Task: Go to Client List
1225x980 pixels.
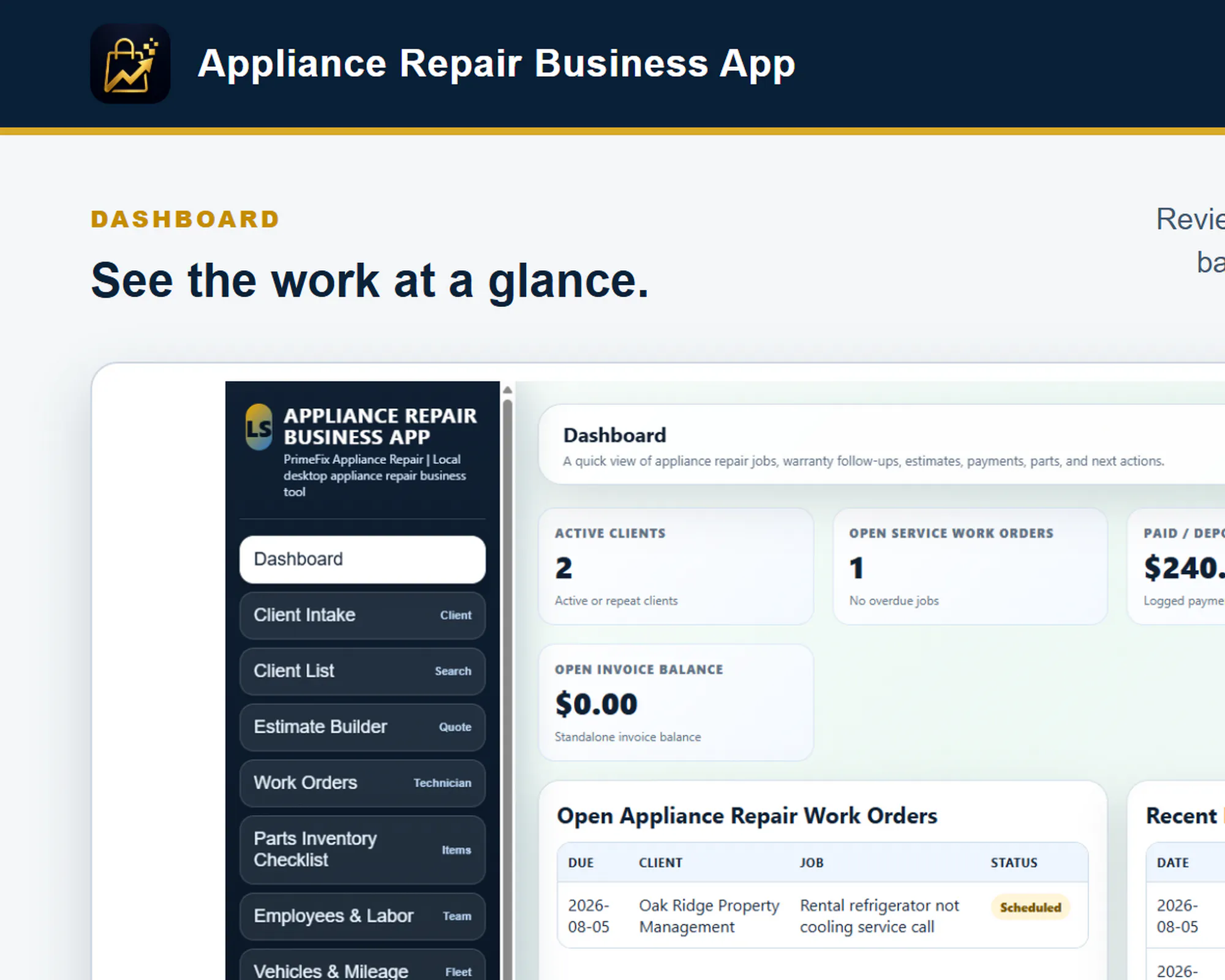Action: [x=363, y=671]
